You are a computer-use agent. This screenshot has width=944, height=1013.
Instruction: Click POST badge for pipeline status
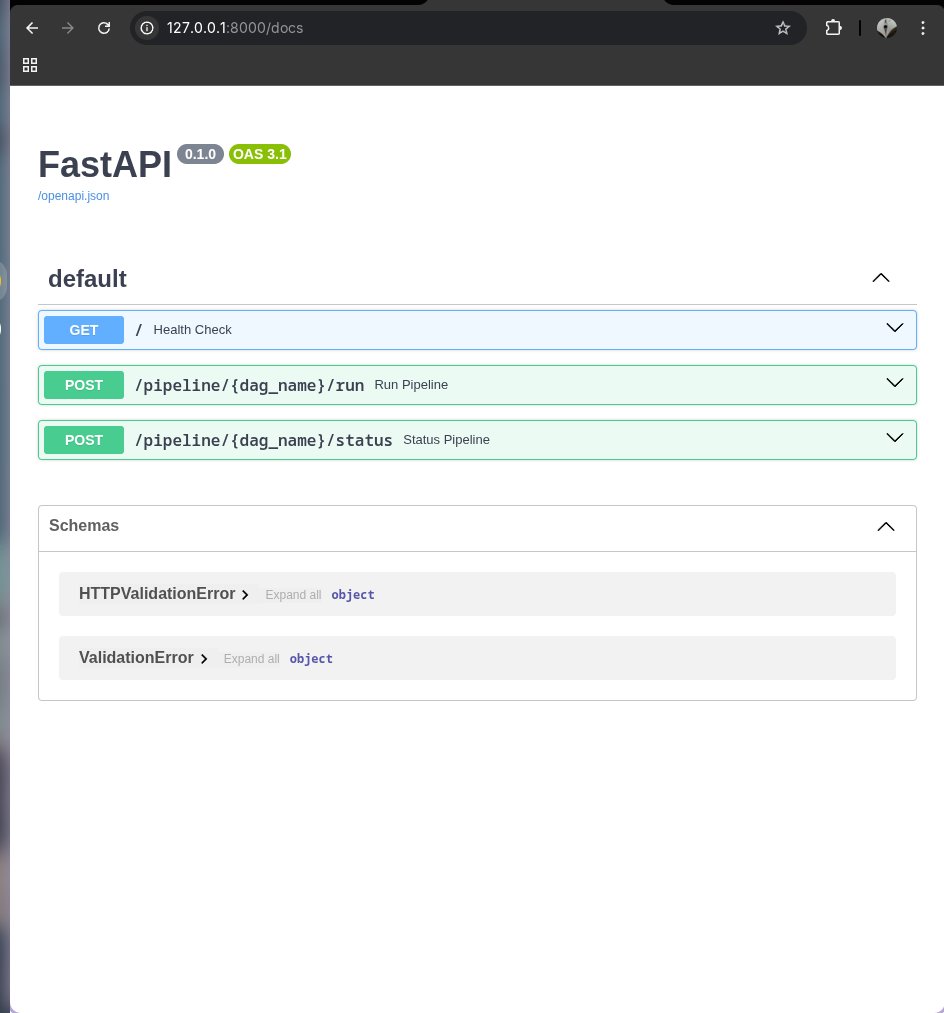(x=84, y=440)
